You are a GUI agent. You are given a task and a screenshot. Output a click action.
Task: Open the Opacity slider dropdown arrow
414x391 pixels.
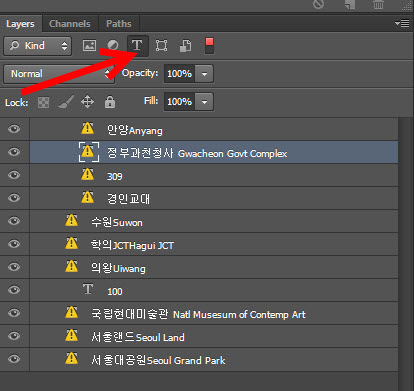pyautogui.click(x=204, y=74)
